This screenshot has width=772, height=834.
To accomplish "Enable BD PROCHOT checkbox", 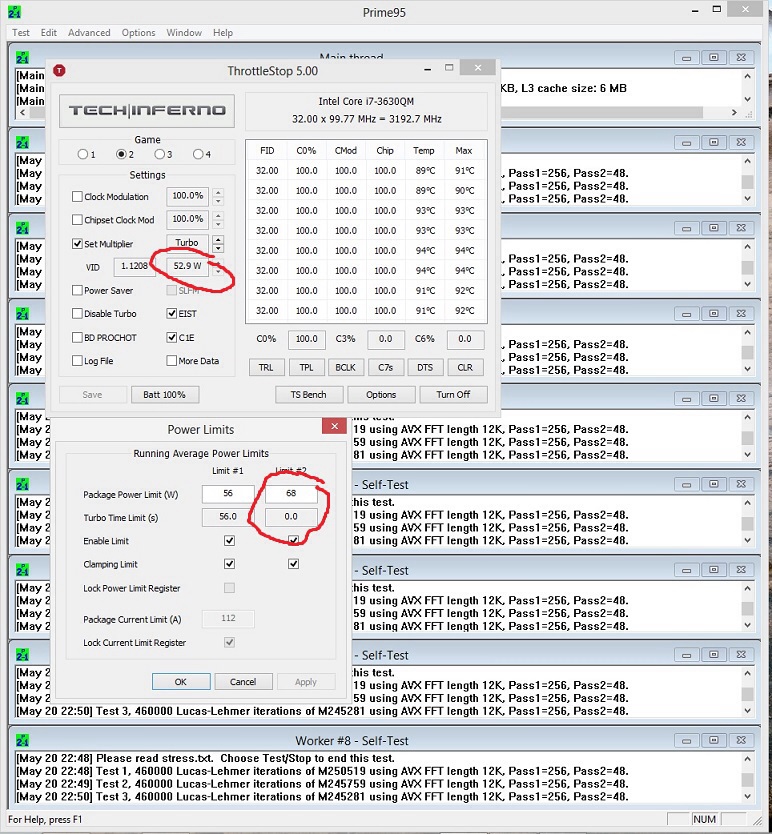I will point(77,337).
